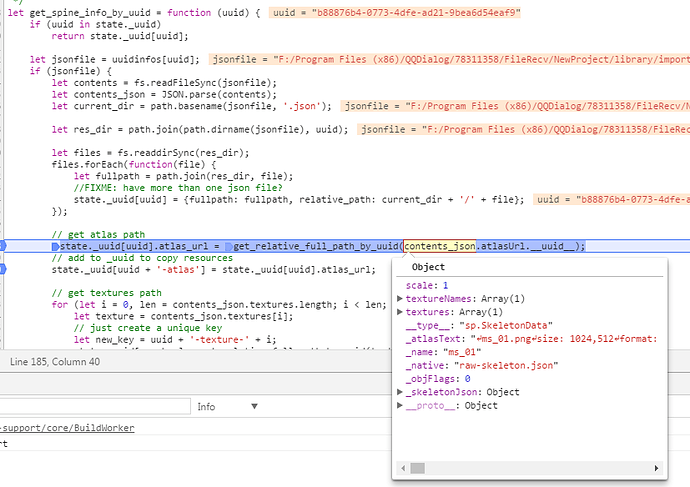Viewport: 690px width, 487px height.
Task: Open the Info log level dropdown
Action: coord(228,406)
